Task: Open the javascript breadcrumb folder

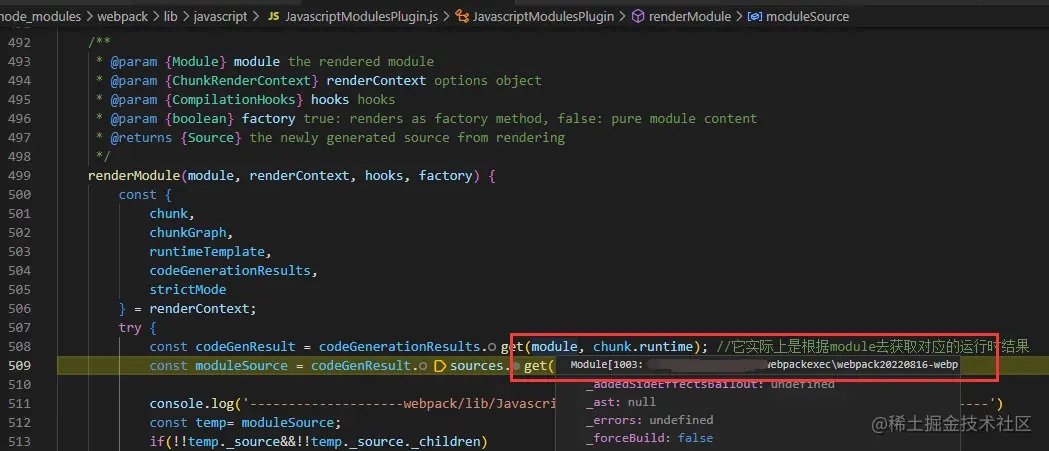Action: [x=220, y=16]
